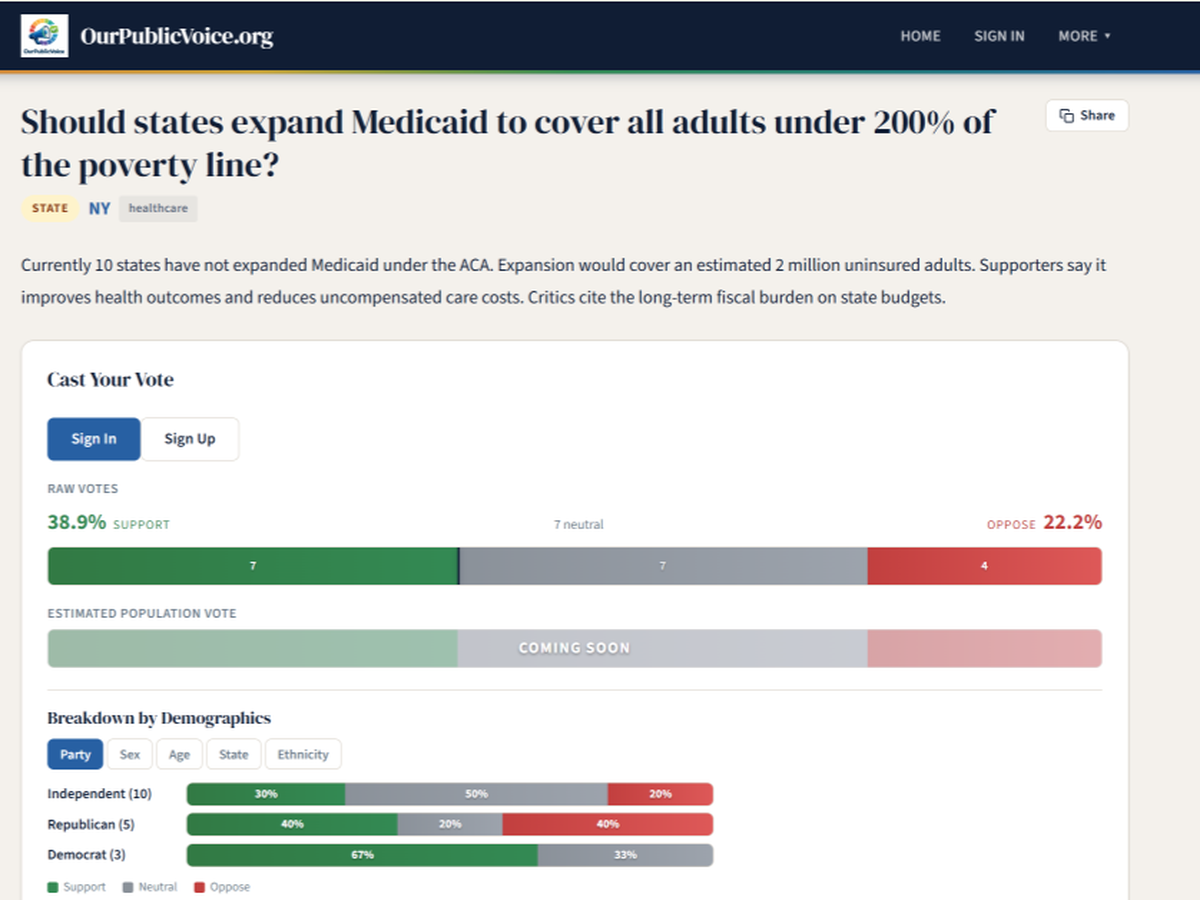Viewport: 1200px width, 900px height.
Task: Go to the HOME page
Action: click(920, 36)
